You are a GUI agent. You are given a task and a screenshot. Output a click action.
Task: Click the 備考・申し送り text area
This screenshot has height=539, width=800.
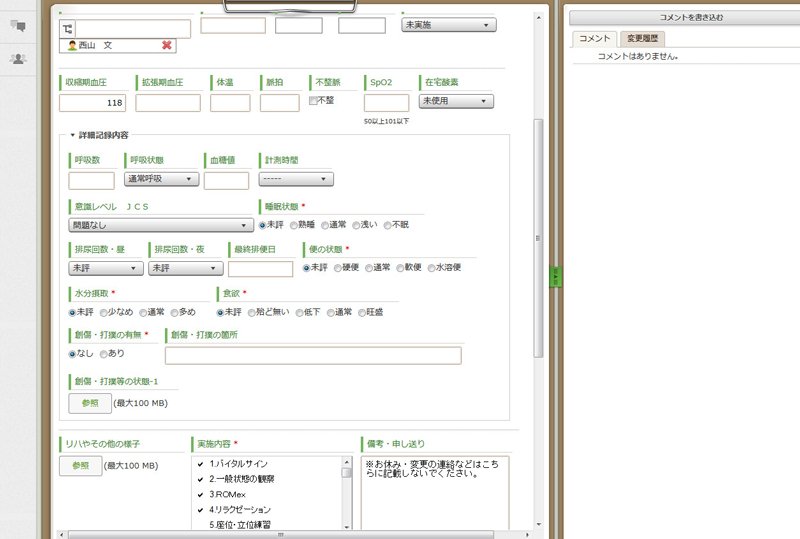tap(435, 493)
